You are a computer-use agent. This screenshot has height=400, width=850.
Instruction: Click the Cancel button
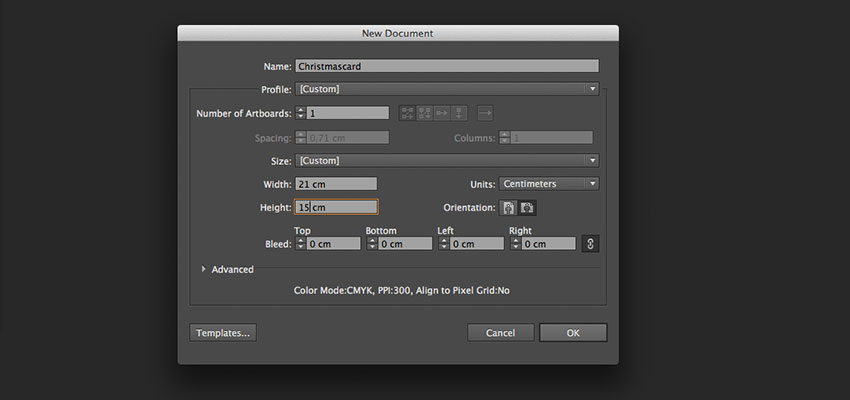(500, 333)
